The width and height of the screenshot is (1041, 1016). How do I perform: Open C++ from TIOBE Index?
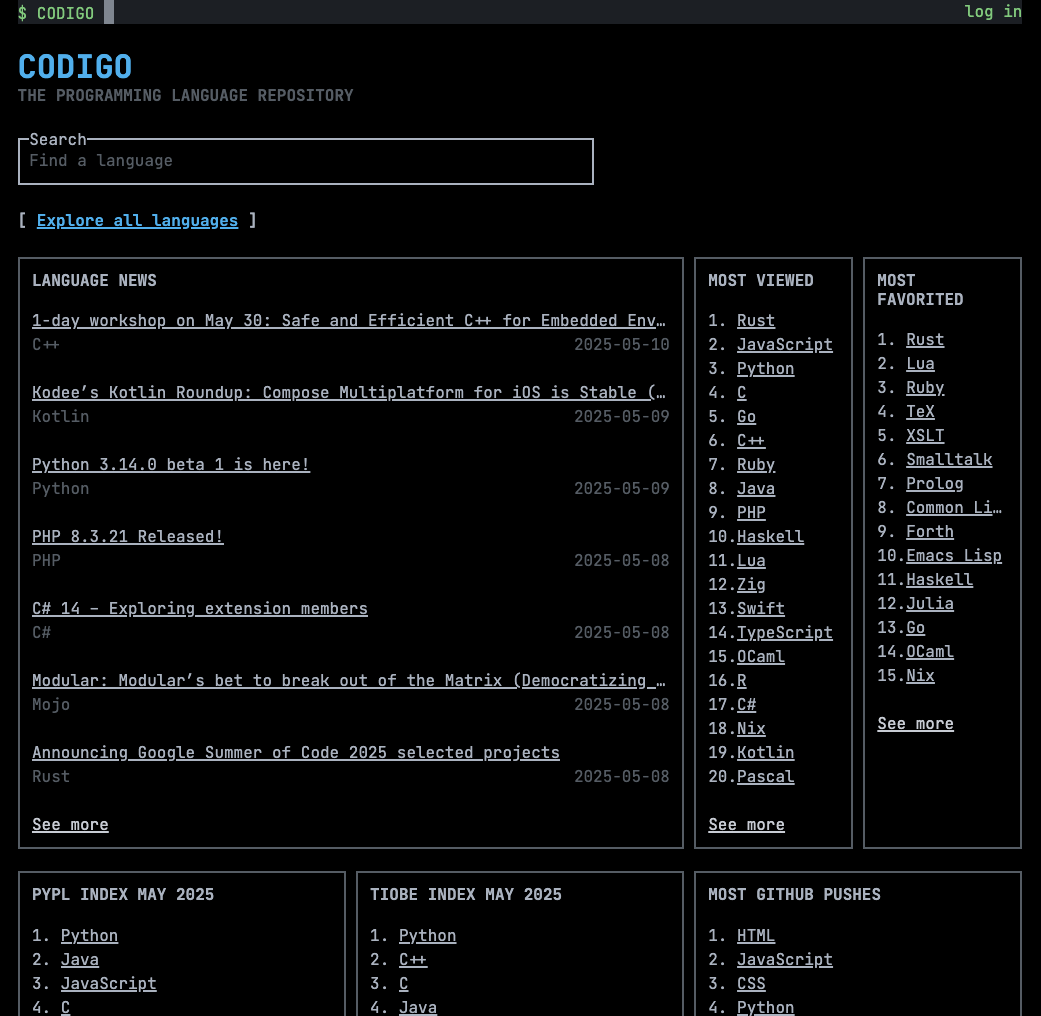point(412,959)
